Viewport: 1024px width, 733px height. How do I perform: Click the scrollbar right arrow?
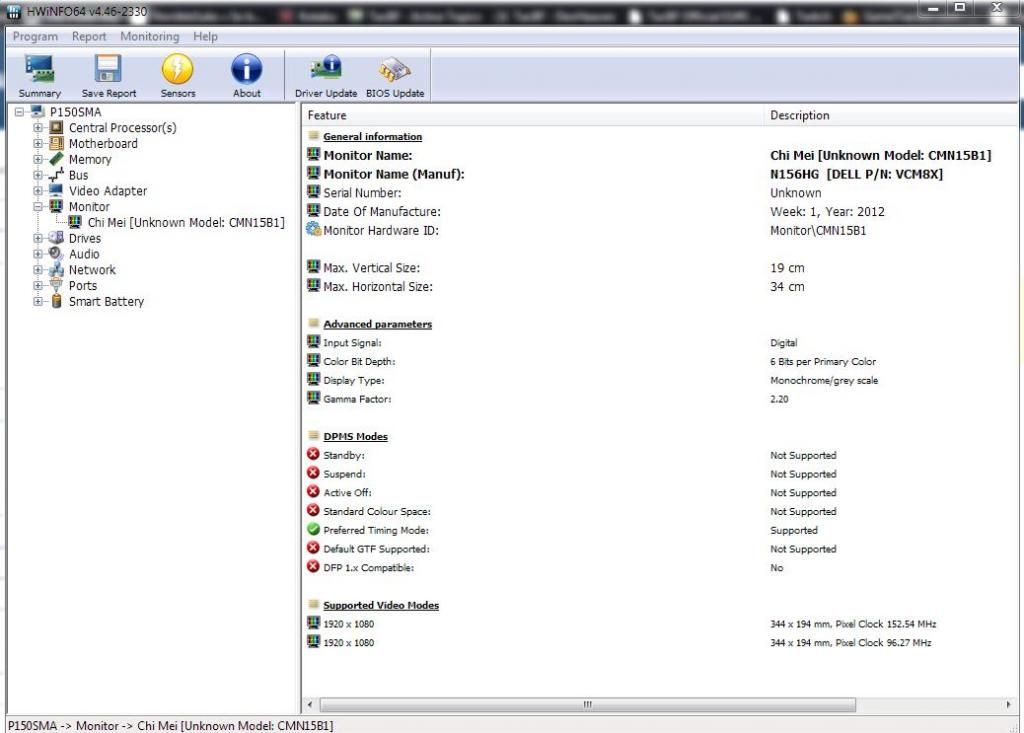1008,704
